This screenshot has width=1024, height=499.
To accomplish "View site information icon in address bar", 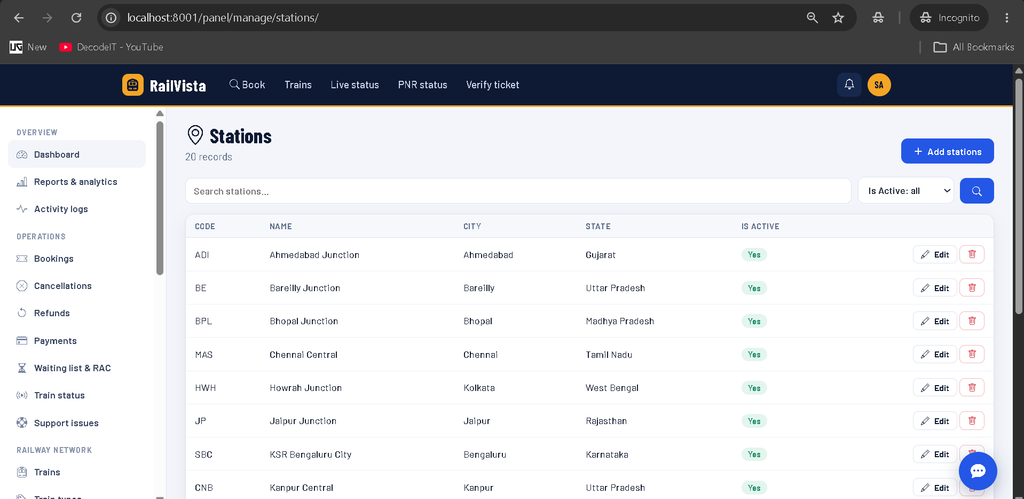I will tap(112, 18).
